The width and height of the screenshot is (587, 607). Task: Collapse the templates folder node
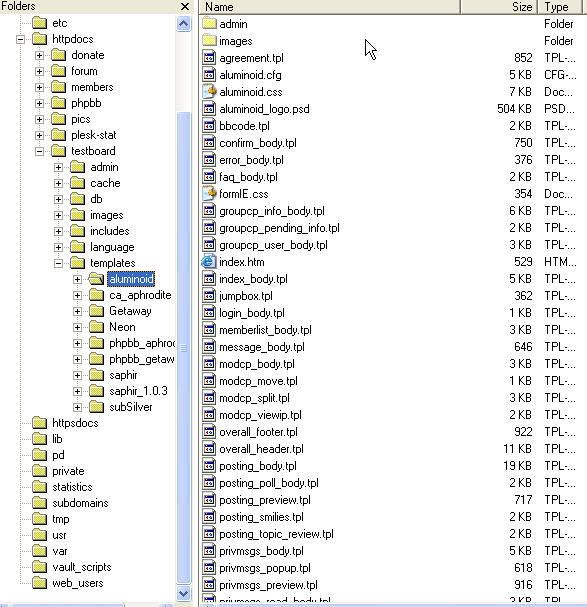(x=58, y=263)
